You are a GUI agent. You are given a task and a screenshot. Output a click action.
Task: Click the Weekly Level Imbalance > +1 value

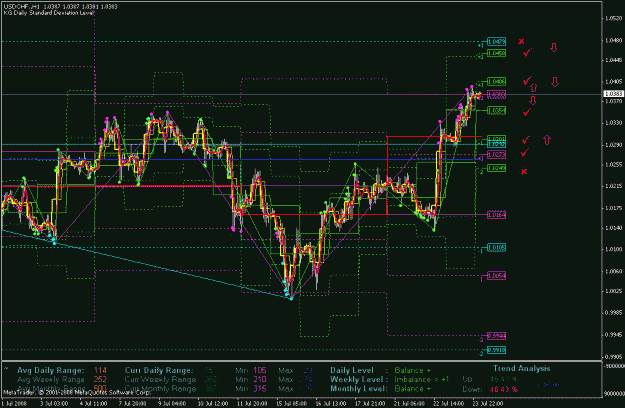[422, 379]
